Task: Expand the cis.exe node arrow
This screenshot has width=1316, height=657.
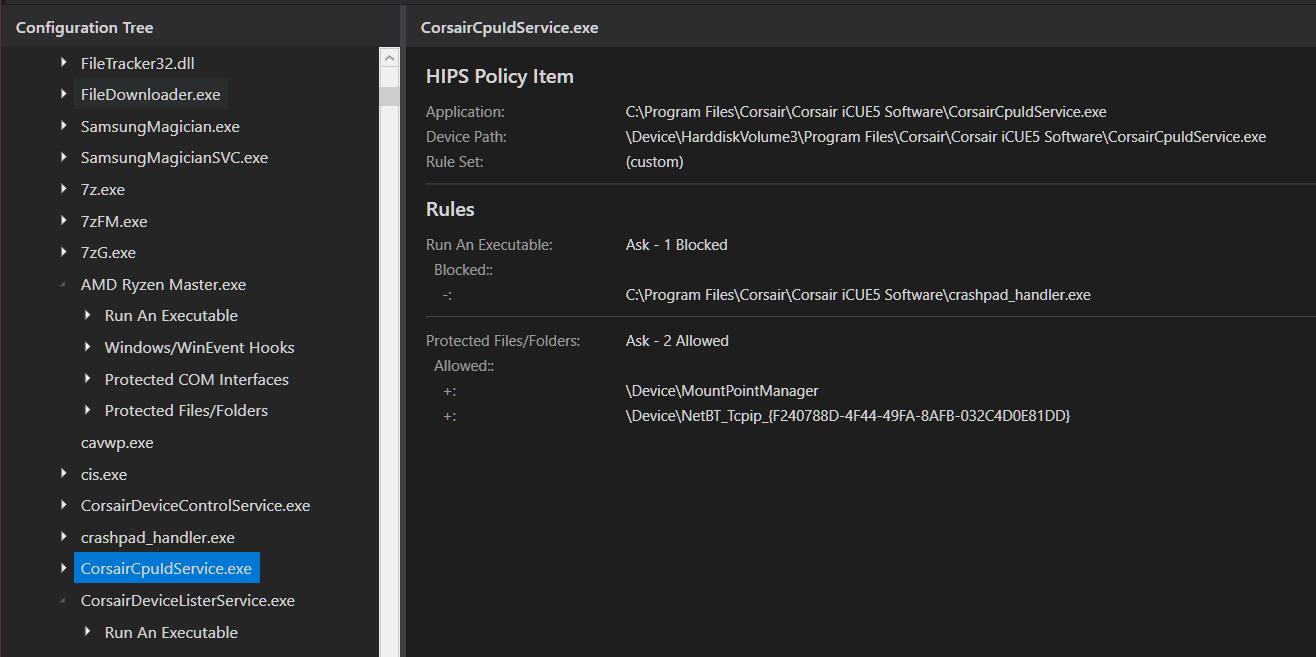Action: pos(64,475)
